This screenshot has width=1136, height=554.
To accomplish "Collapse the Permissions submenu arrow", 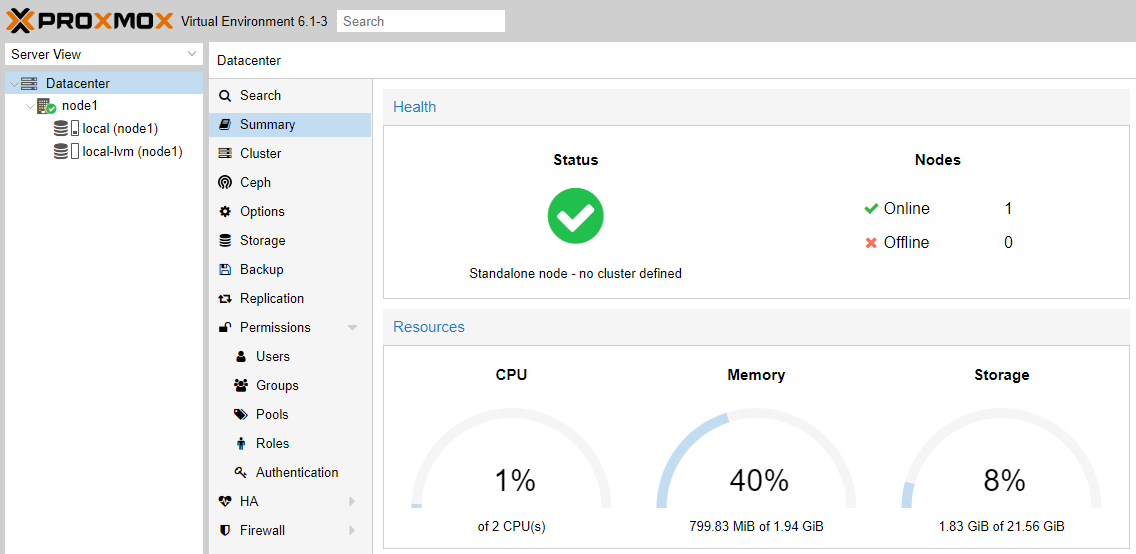I will pyautogui.click(x=352, y=328).
